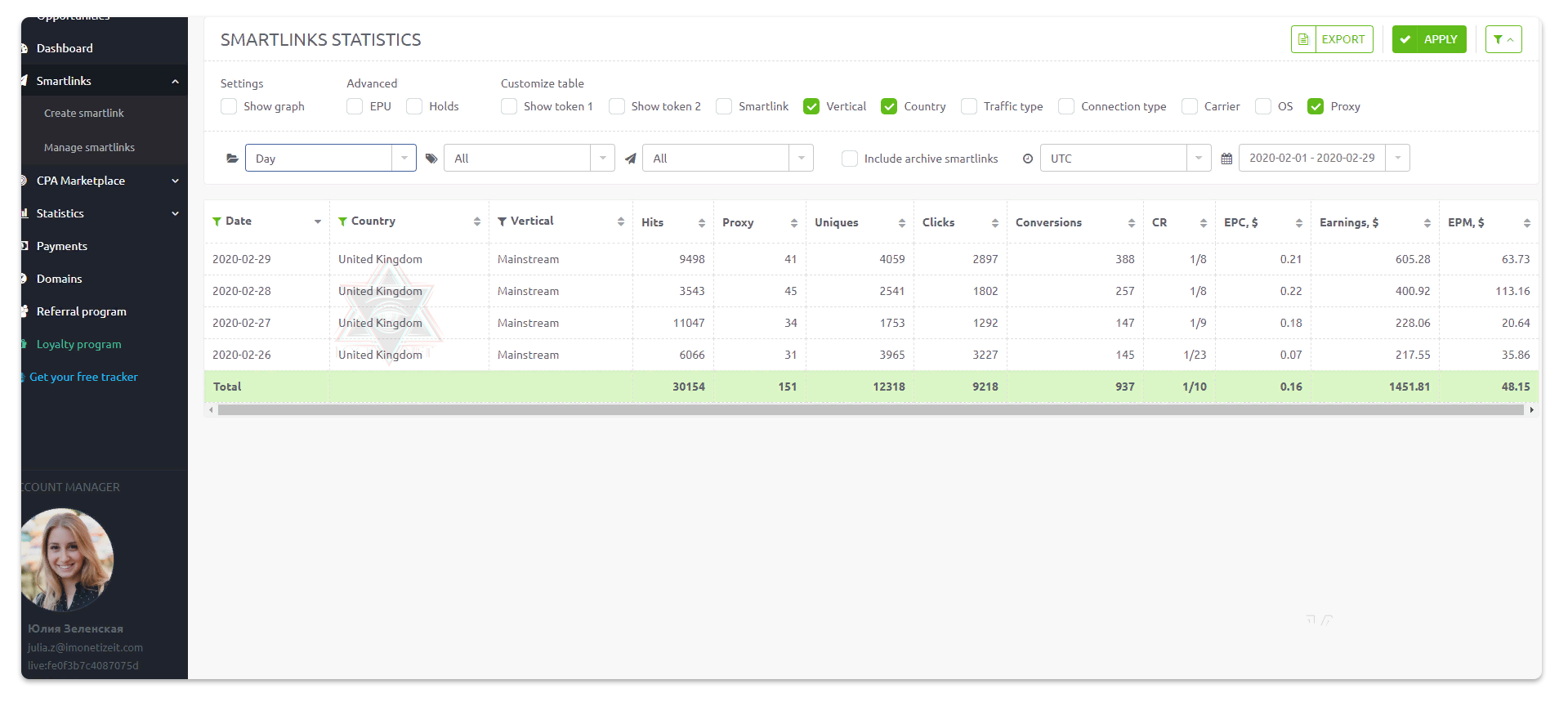1568x711 pixels.
Task: Sort by Hits using its sort arrows
Action: [x=702, y=223]
